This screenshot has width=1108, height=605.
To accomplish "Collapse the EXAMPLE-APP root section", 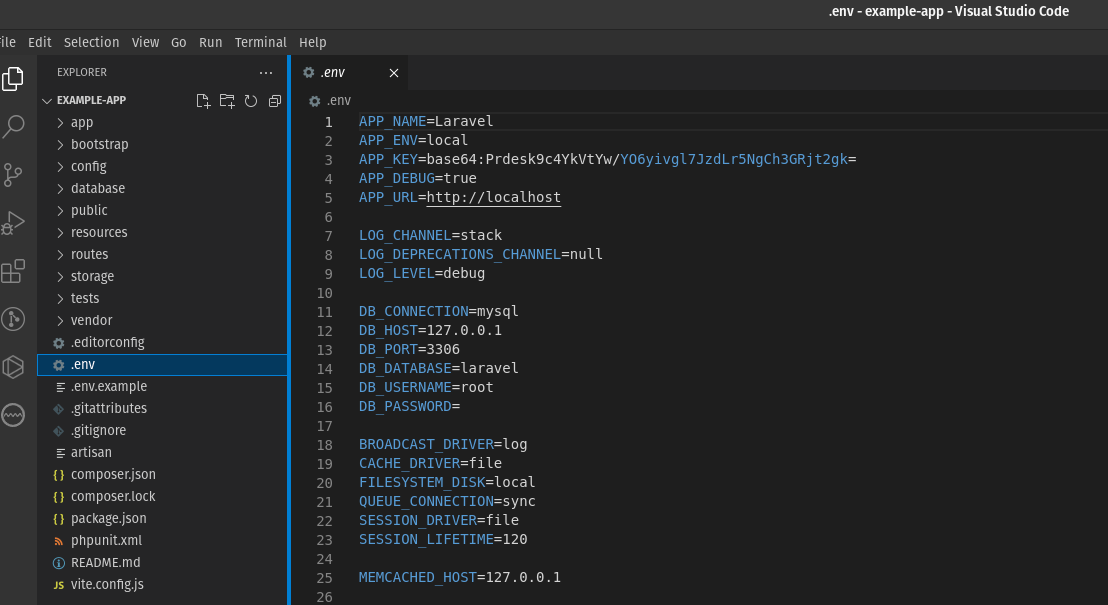I will tap(91, 100).
